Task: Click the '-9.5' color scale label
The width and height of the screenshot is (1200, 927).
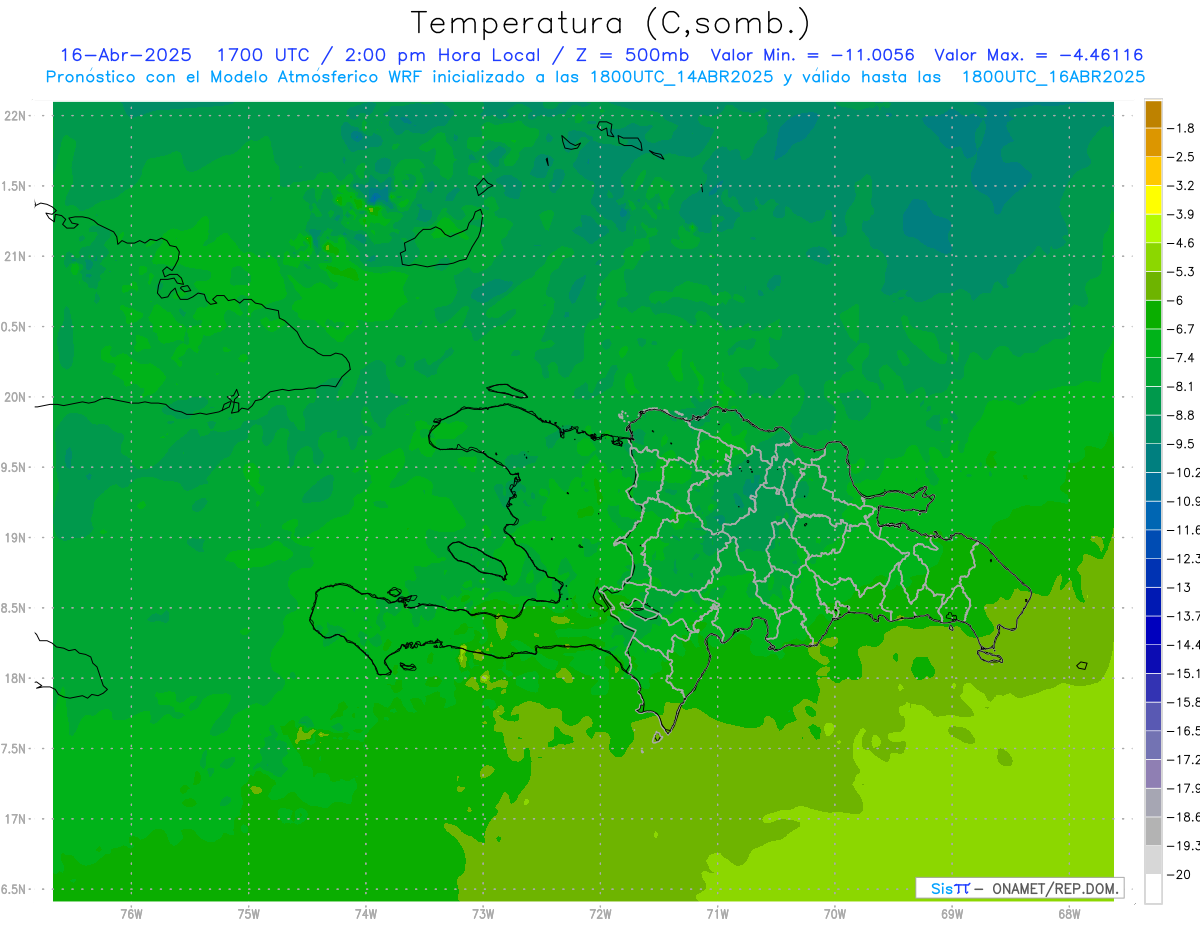Action: (1181, 444)
